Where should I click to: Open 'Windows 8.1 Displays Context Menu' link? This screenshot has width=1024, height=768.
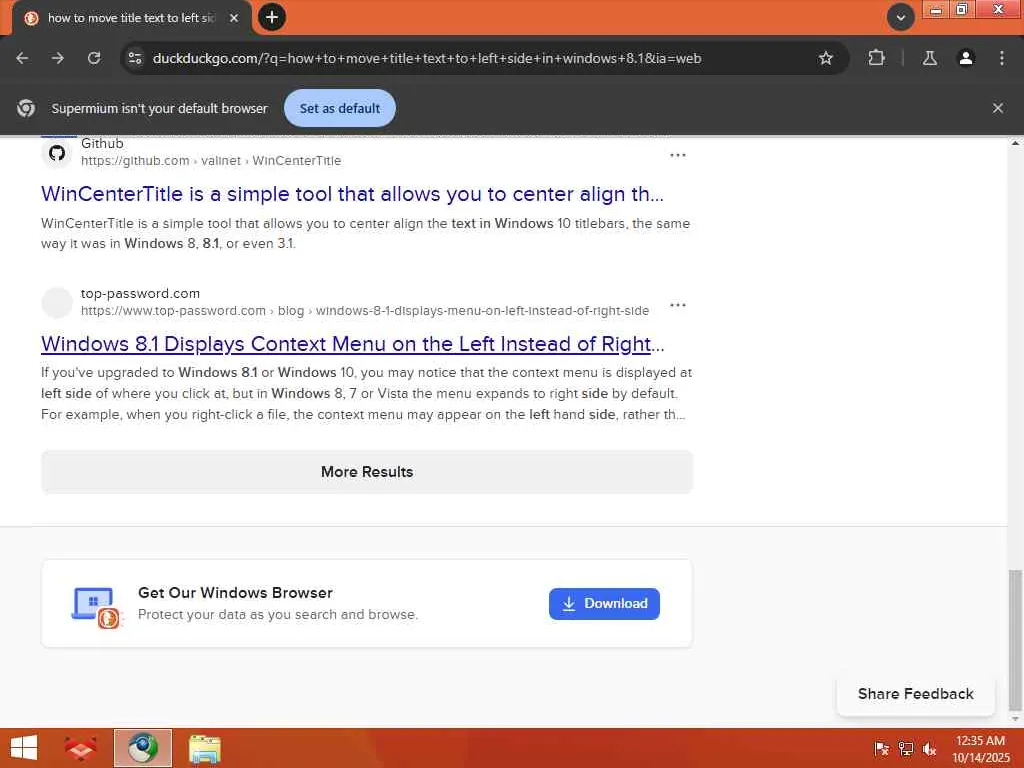click(x=353, y=344)
